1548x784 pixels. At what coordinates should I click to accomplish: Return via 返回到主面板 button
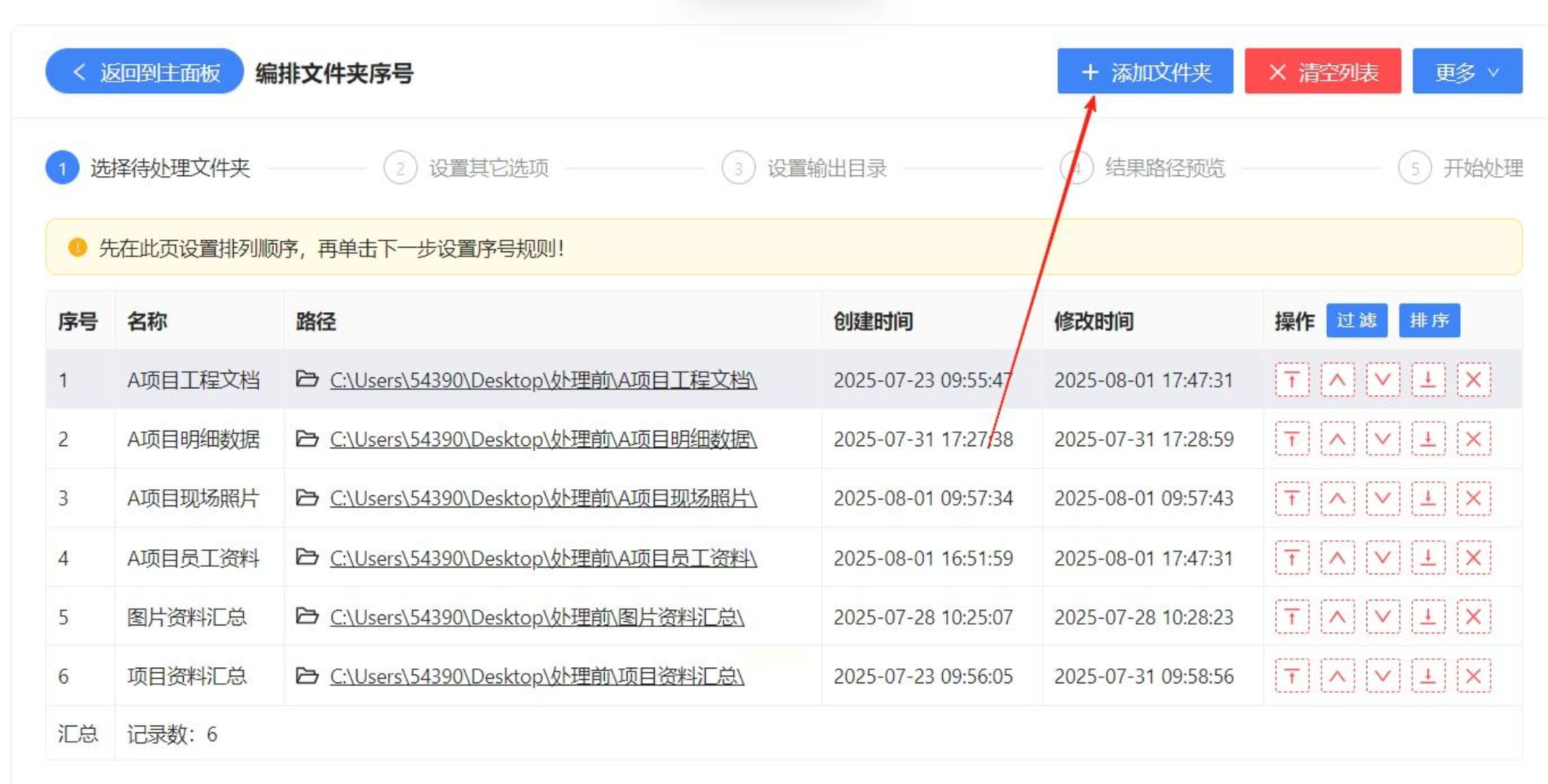click(144, 71)
